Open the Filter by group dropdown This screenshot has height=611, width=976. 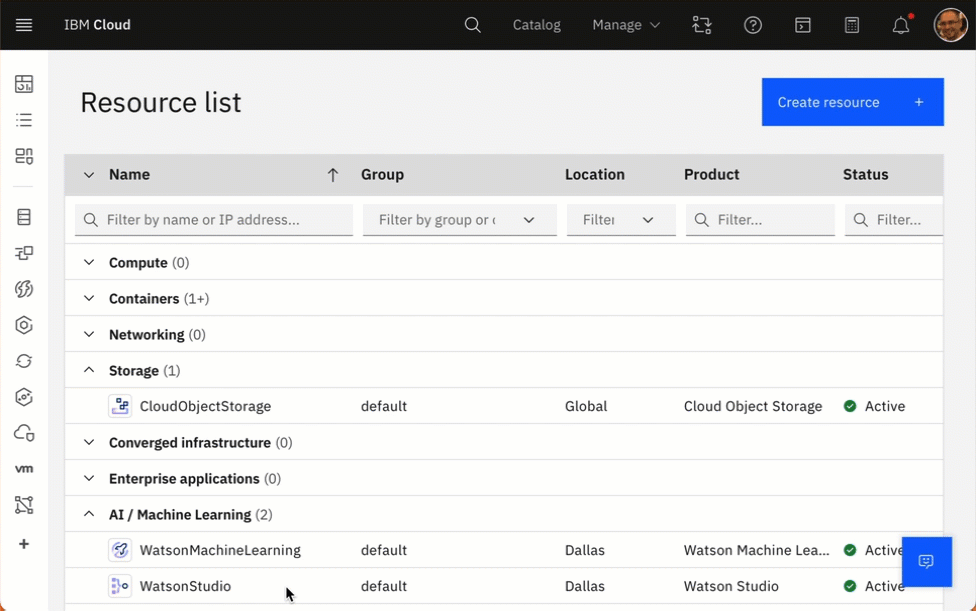tap(459, 220)
